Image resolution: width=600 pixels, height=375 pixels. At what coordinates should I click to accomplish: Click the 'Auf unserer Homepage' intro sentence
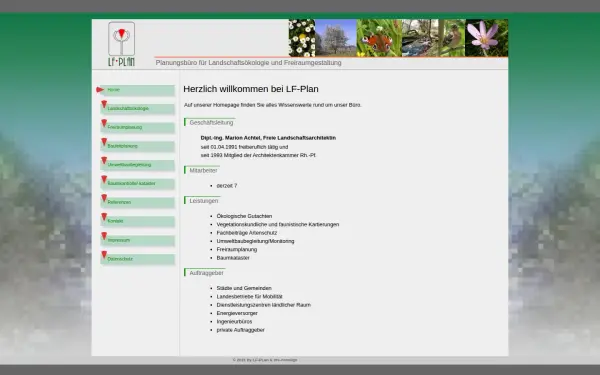[x=272, y=105]
